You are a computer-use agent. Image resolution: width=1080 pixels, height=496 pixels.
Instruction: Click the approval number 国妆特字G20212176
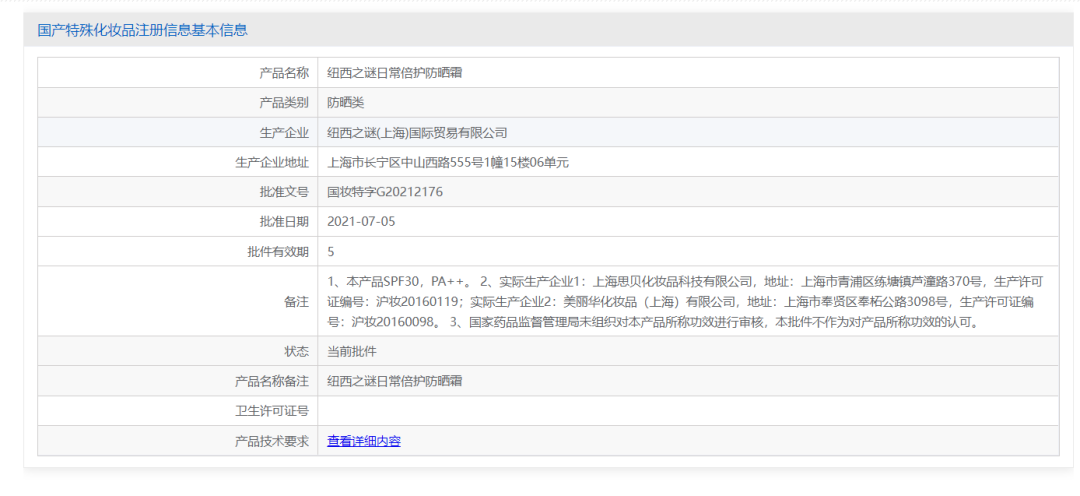pos(385,191)
